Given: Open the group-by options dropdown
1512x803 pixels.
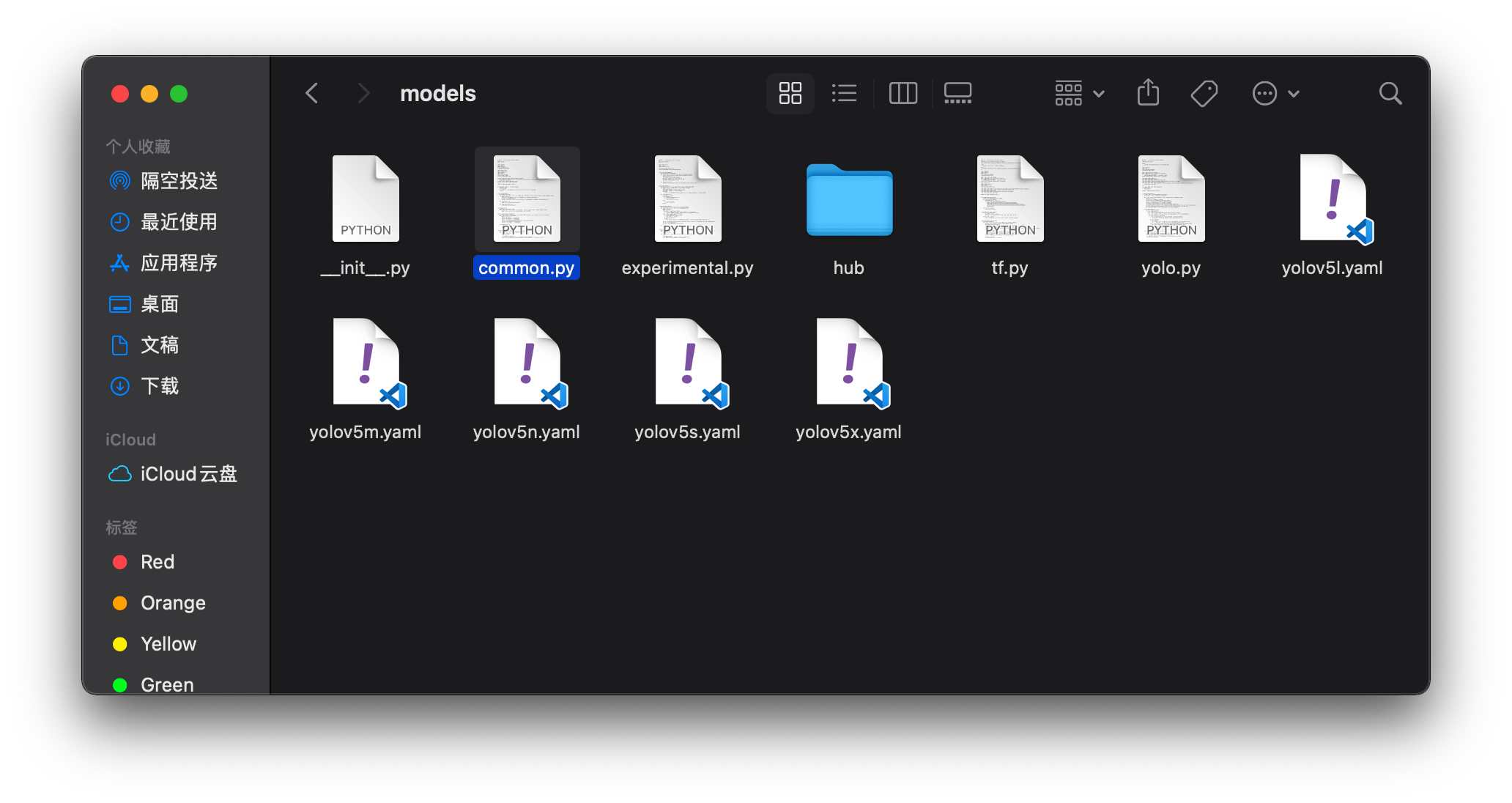Looking at the screenshot, I should pos(1079,93).
